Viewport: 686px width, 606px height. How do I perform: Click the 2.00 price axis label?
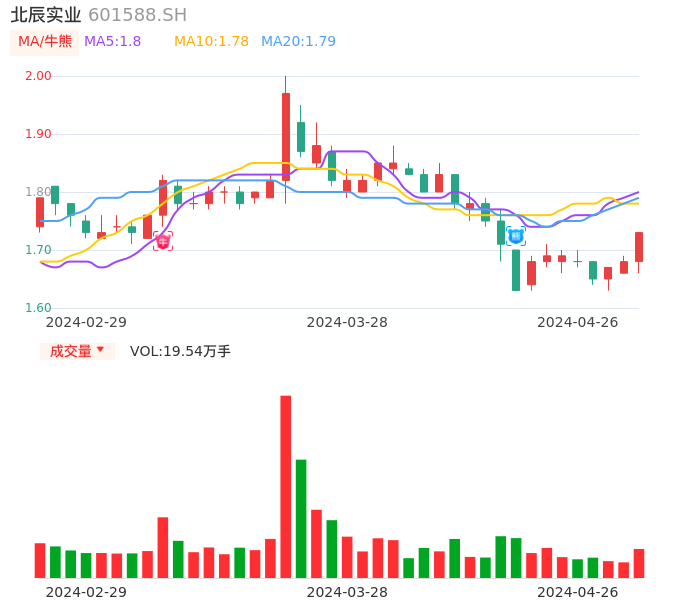(x=38, y=76)
